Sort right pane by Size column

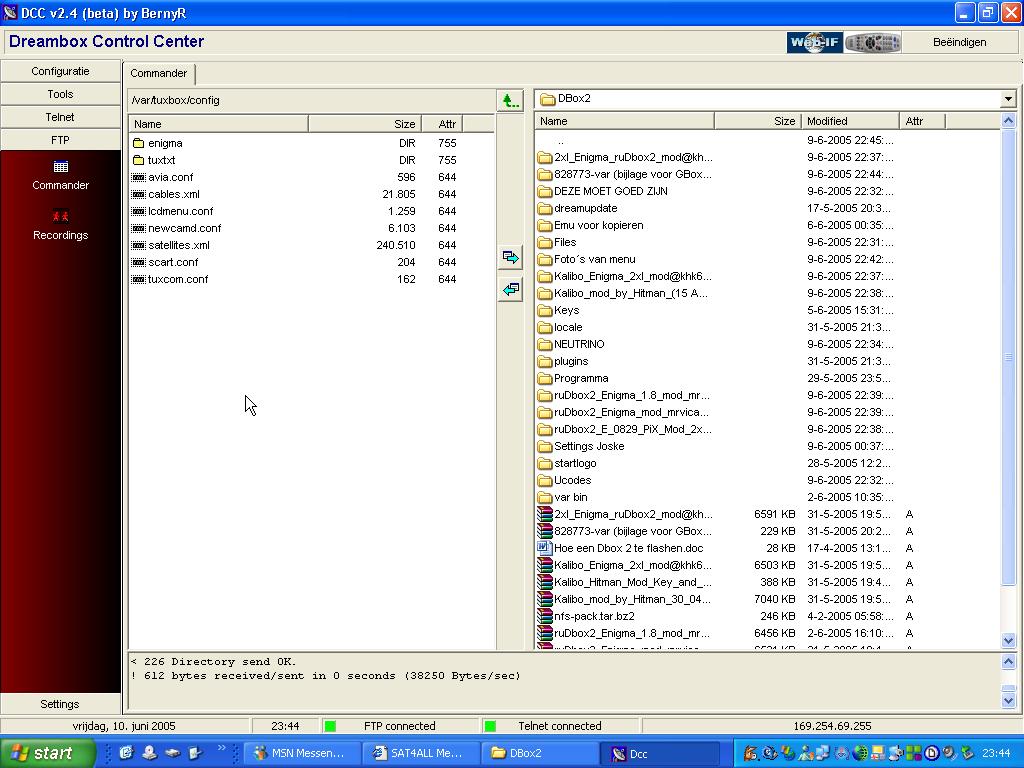pyautogui.click(x=758, y=121)
